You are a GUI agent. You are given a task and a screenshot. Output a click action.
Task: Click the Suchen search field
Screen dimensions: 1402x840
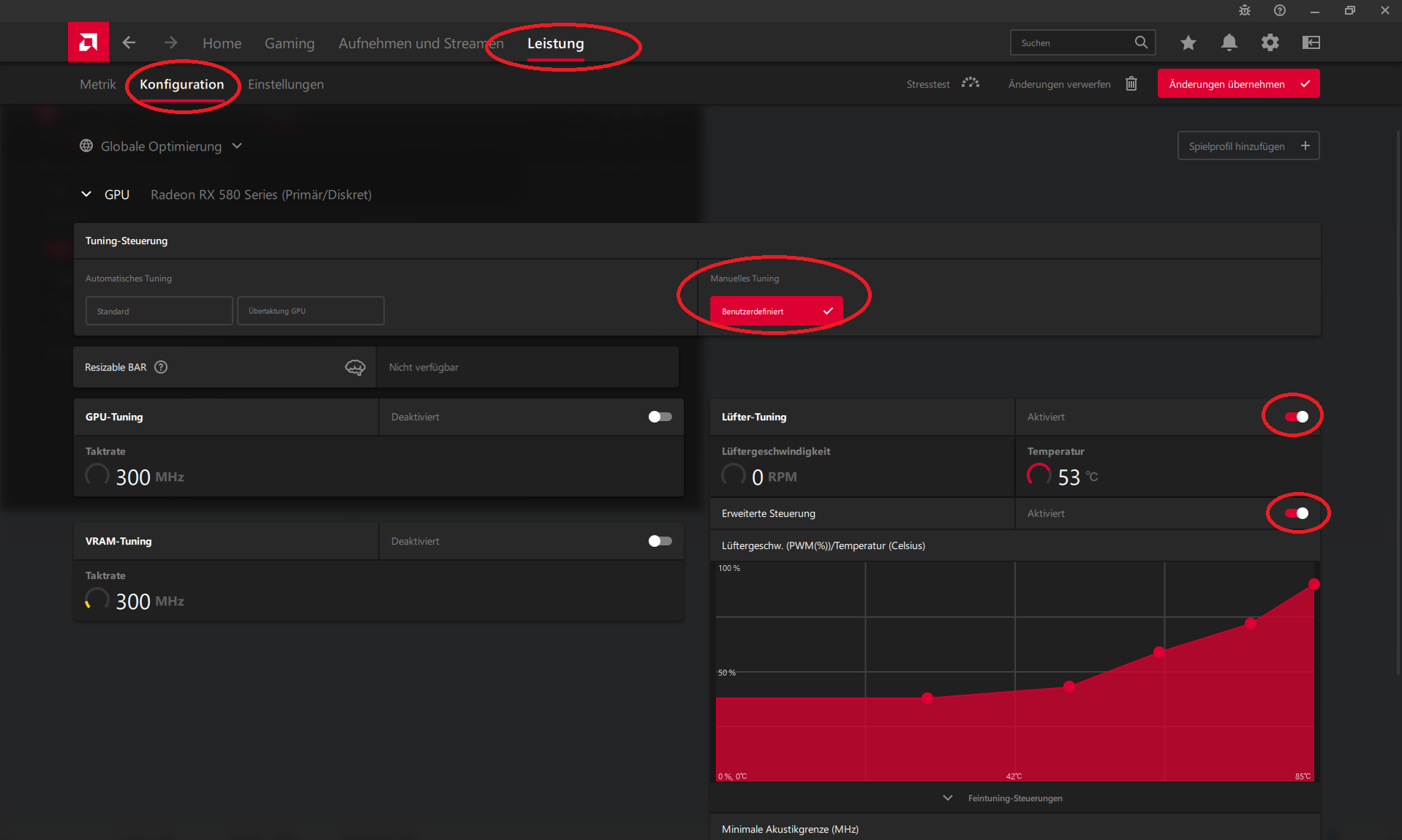click(1082, 42)
